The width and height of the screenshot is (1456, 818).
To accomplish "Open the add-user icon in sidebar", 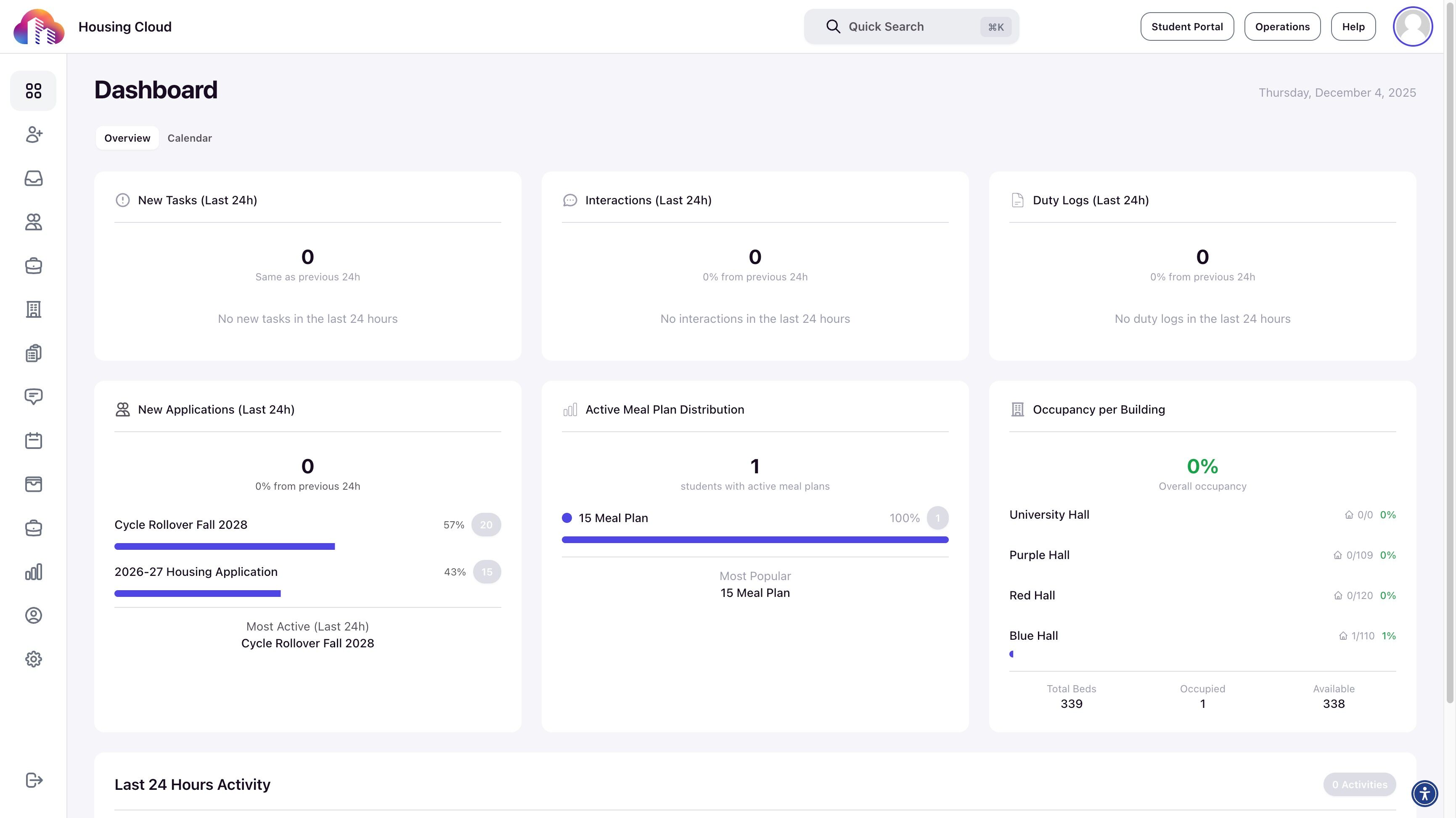I will (x=33, y=135).
